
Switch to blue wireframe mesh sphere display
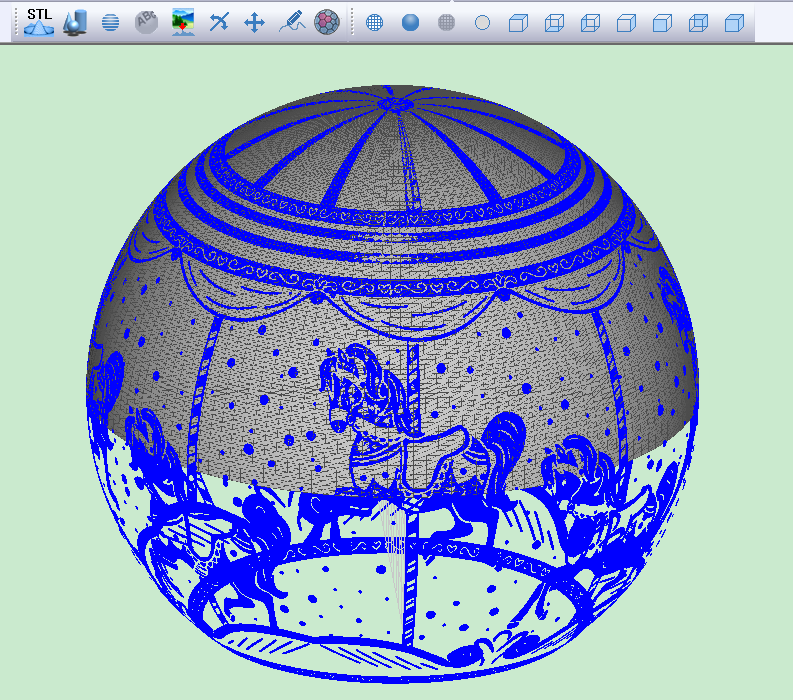(374, 23)
